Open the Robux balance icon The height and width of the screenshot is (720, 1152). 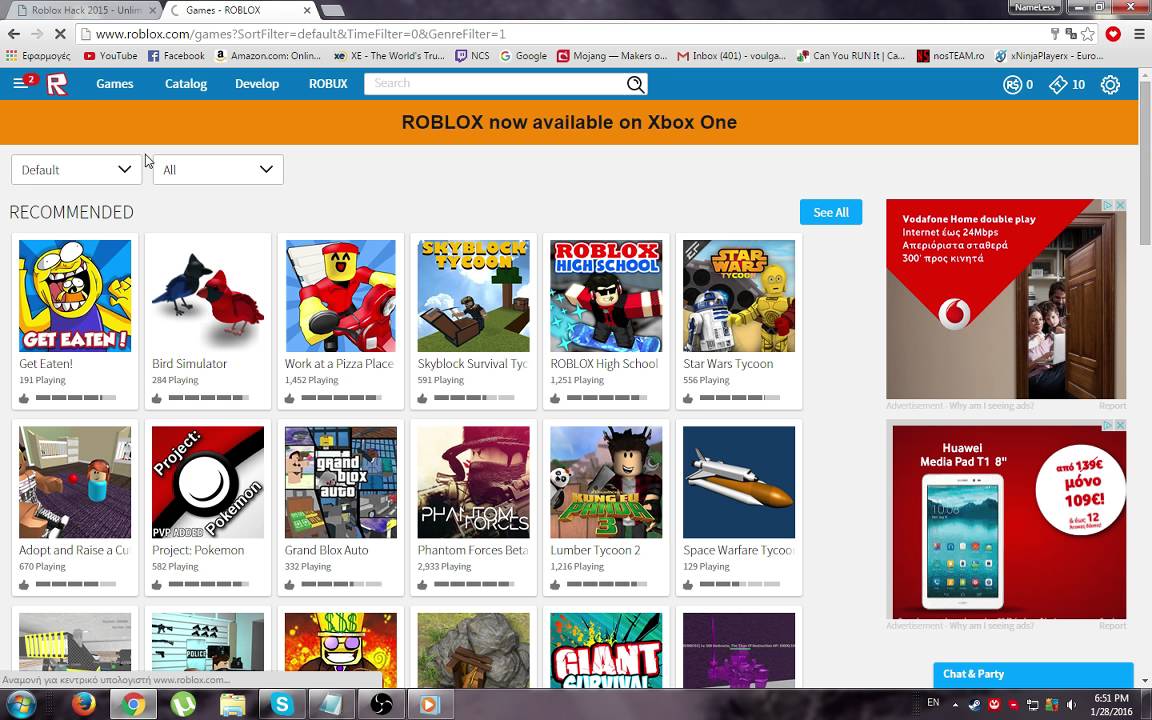tap(1012, 84)
